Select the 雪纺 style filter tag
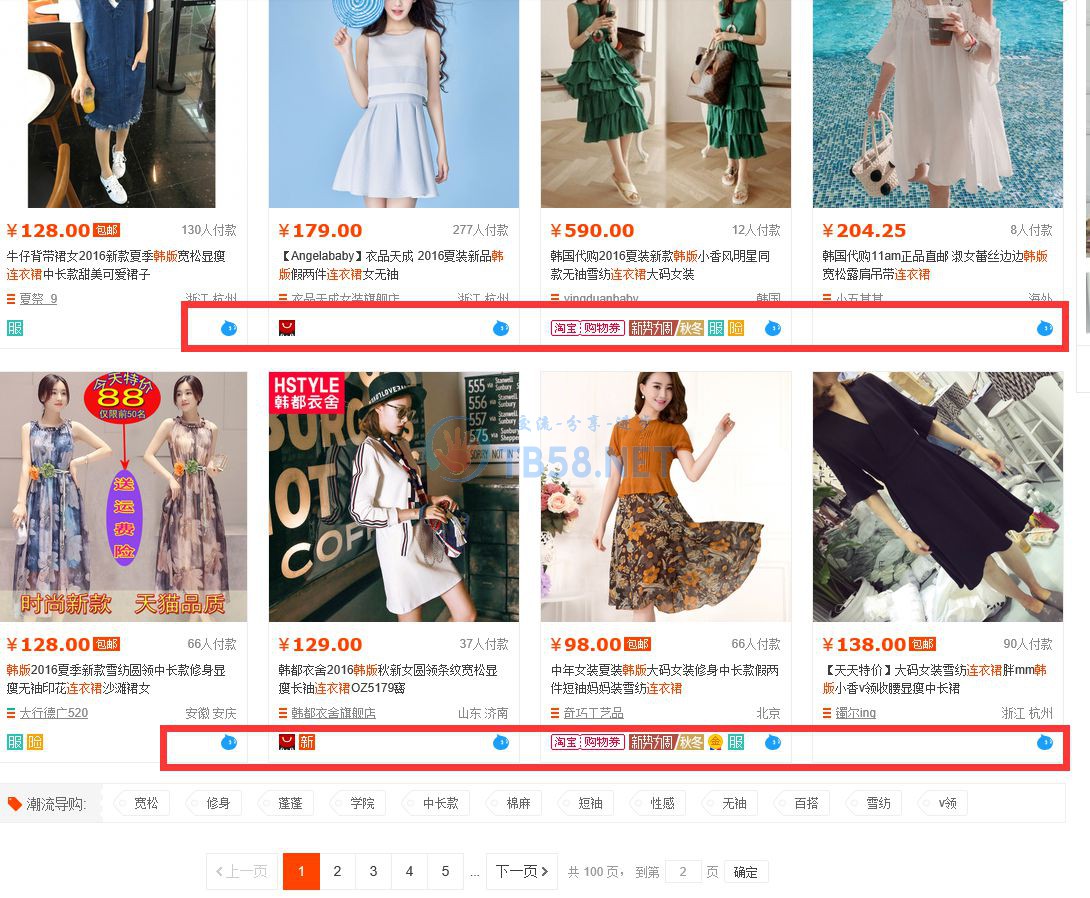Viewport: 1090px width, 898px height. click(878, 803)
